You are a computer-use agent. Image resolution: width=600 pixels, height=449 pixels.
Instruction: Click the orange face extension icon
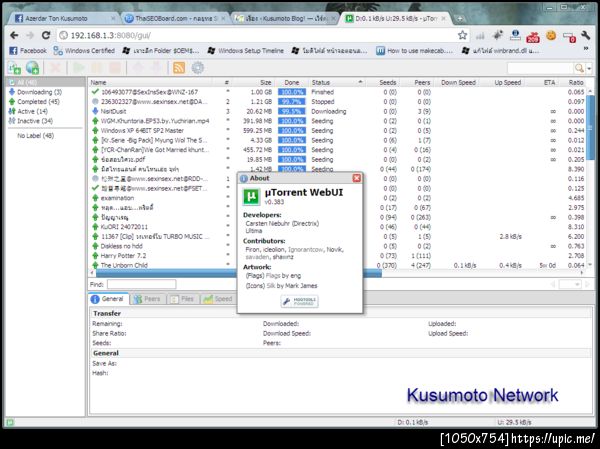pyautogui.click(x=551, y=36)
